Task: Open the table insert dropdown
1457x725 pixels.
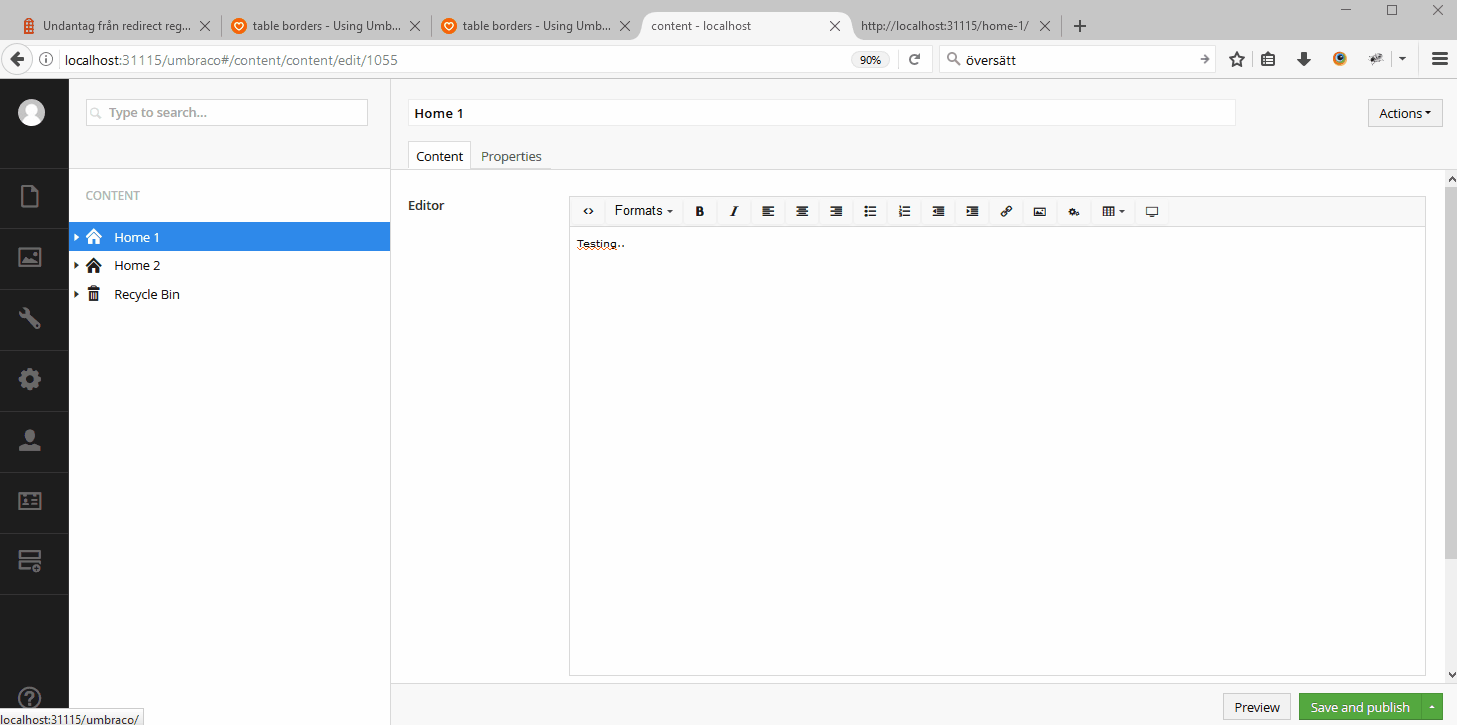Action: (x=1112, y=212)
